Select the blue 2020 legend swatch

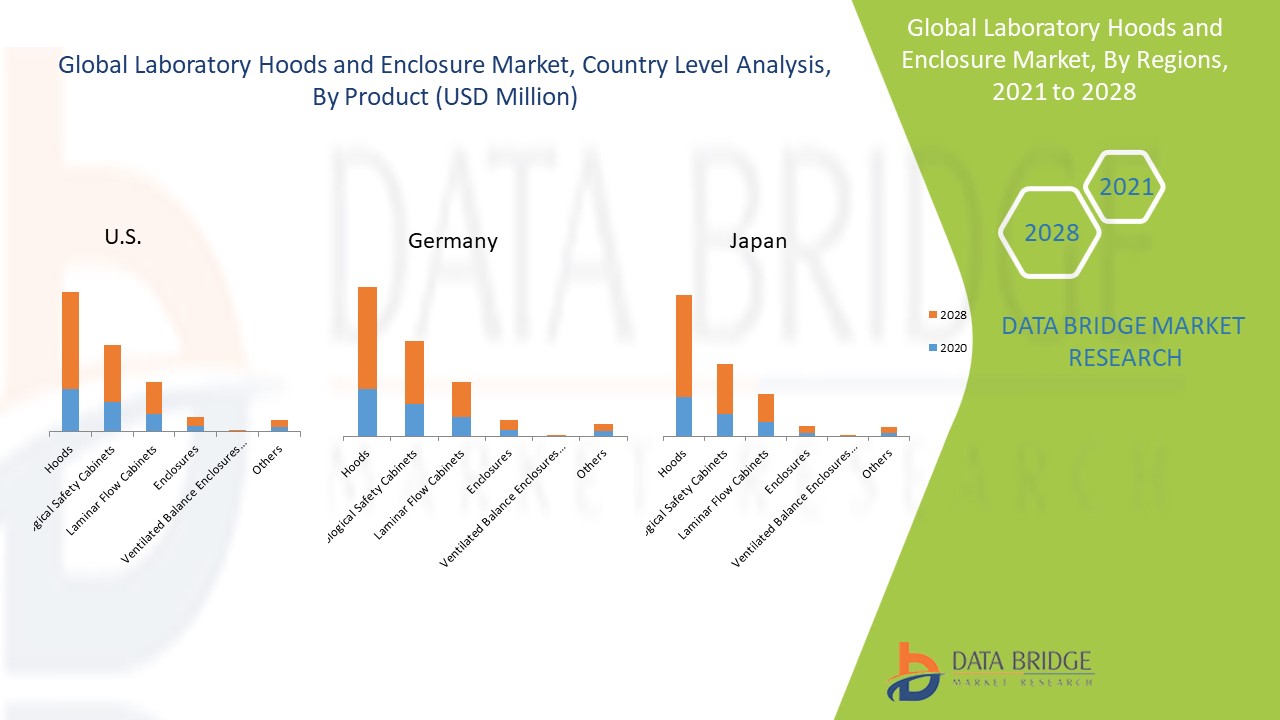(933, 348)
